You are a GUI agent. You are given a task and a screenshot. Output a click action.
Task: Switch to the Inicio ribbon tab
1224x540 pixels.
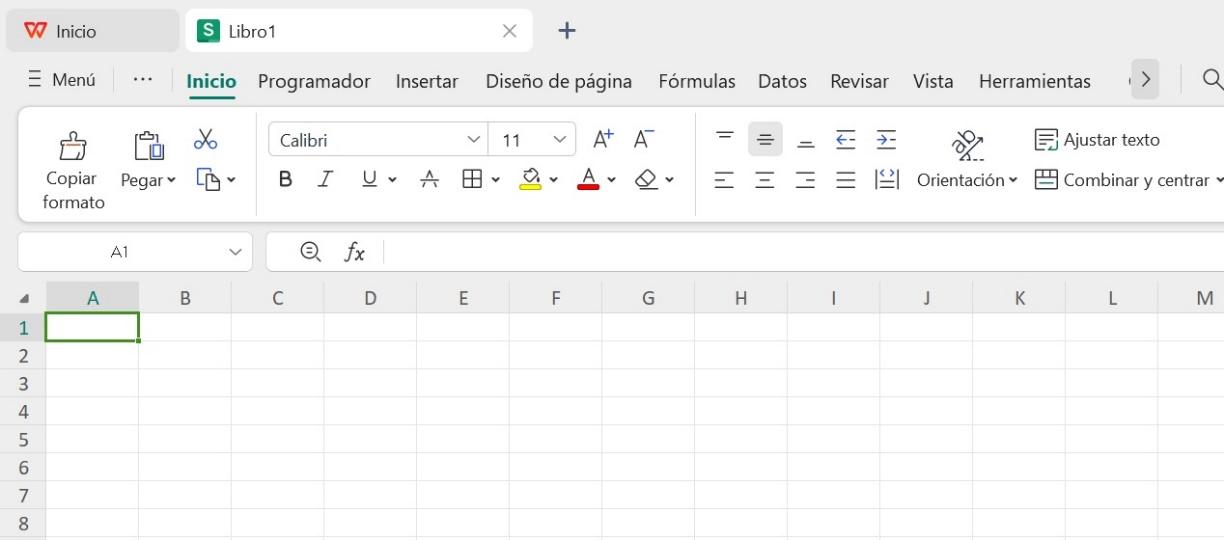[211, 81]
